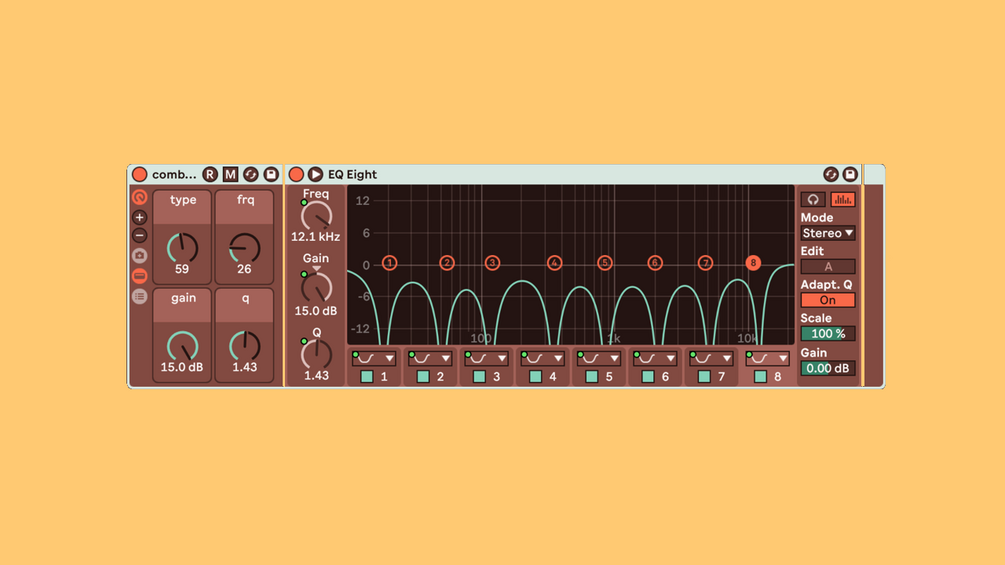Click the gain macro knob
Image resolution: width=1005 pixels, height=565 pixels.
(x=183, y=346)
